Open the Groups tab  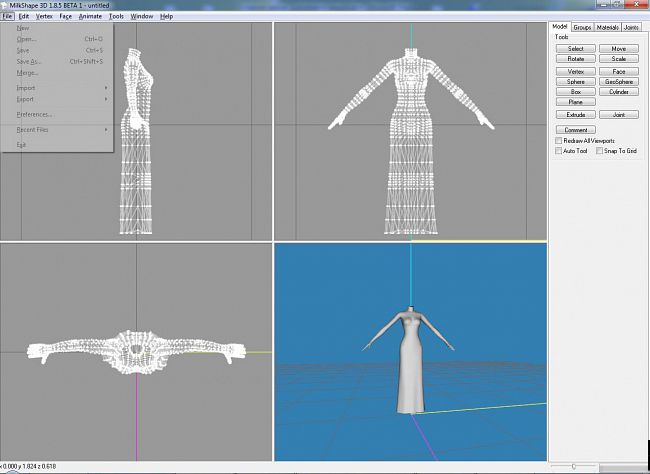[x=582, y=27]
